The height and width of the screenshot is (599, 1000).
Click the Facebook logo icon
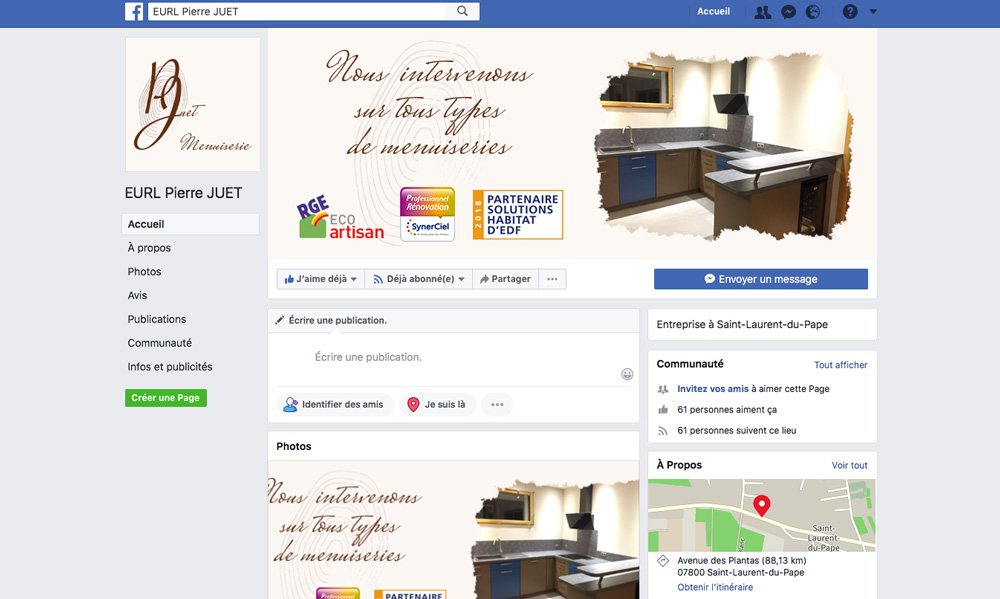tap(134, 11)
